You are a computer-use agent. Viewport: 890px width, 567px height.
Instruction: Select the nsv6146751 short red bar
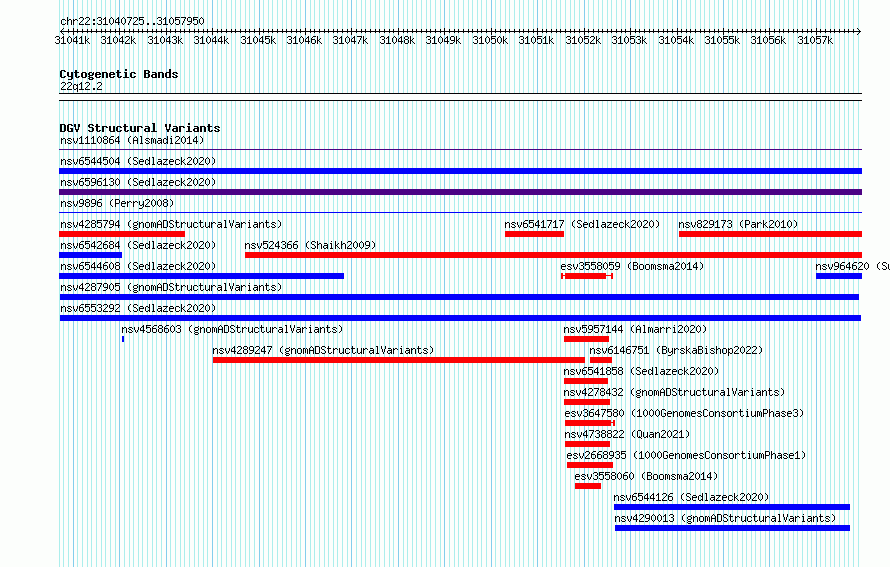coord(601,360)
